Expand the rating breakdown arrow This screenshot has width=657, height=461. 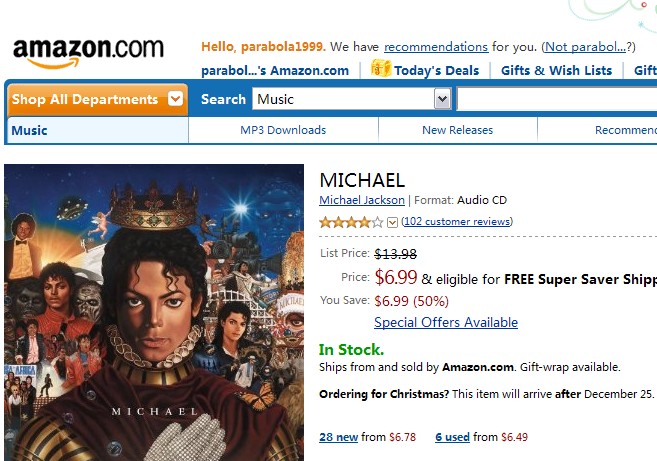click(392, 222)
